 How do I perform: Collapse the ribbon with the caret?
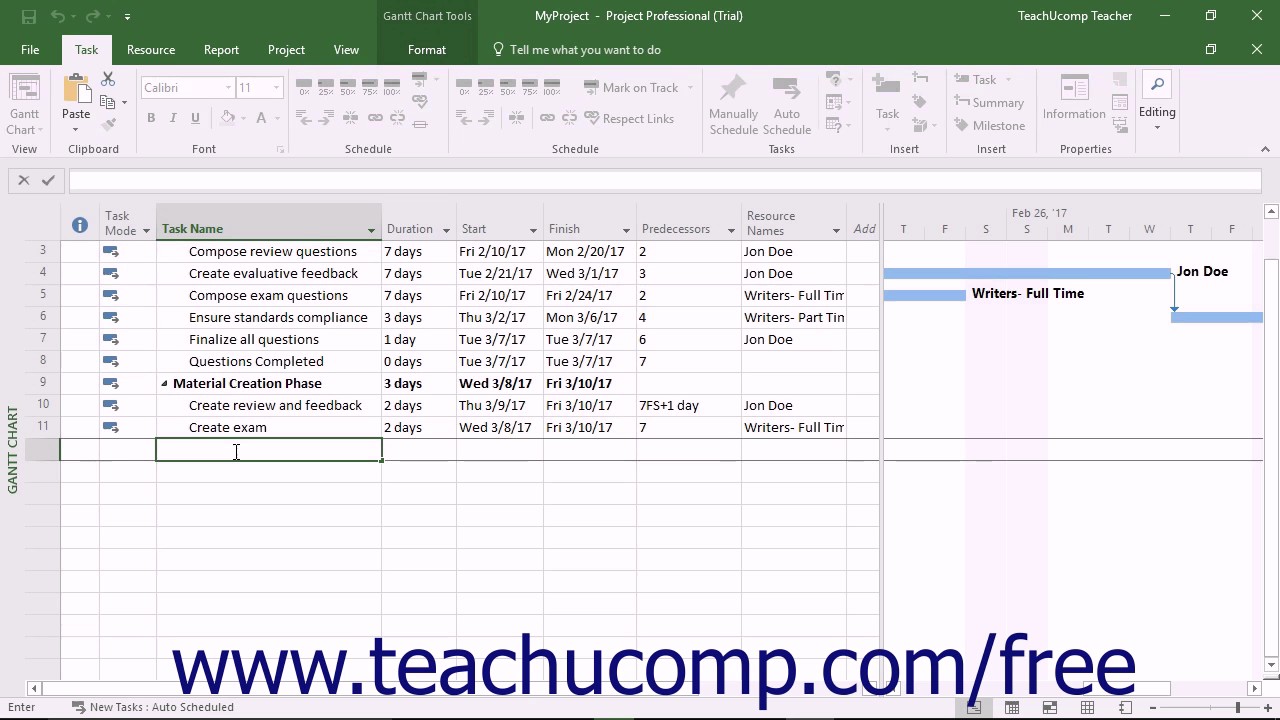point(1265,149)
